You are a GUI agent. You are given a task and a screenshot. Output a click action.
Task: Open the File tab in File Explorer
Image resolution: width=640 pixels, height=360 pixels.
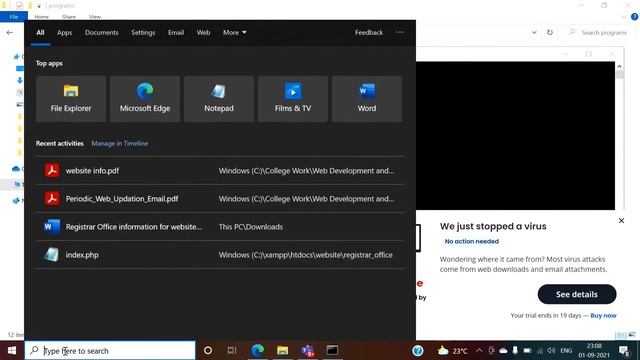coord(14,17)
